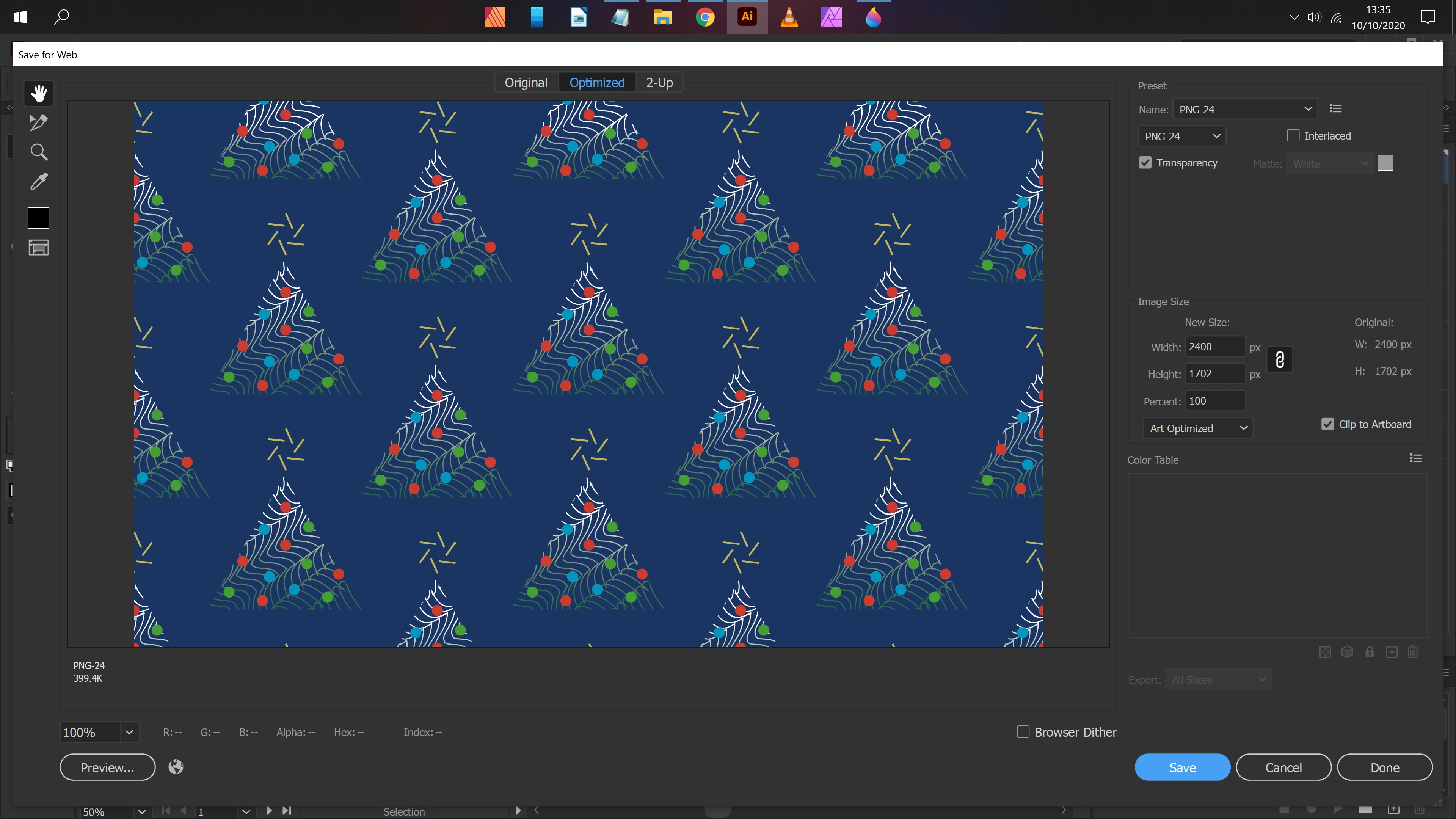The image size is (1456, 819).
Task: Select the Slice Select tool
Action: pyautogui.click(x=38, y=122)
